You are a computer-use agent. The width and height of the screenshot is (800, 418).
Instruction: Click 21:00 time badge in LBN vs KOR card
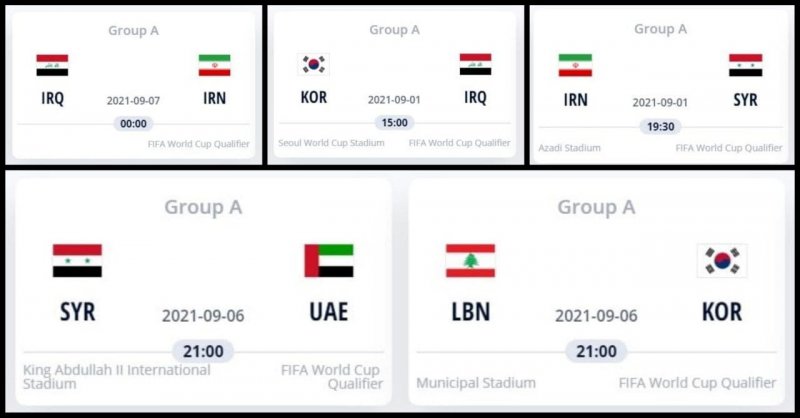click(x=596, y=351)
